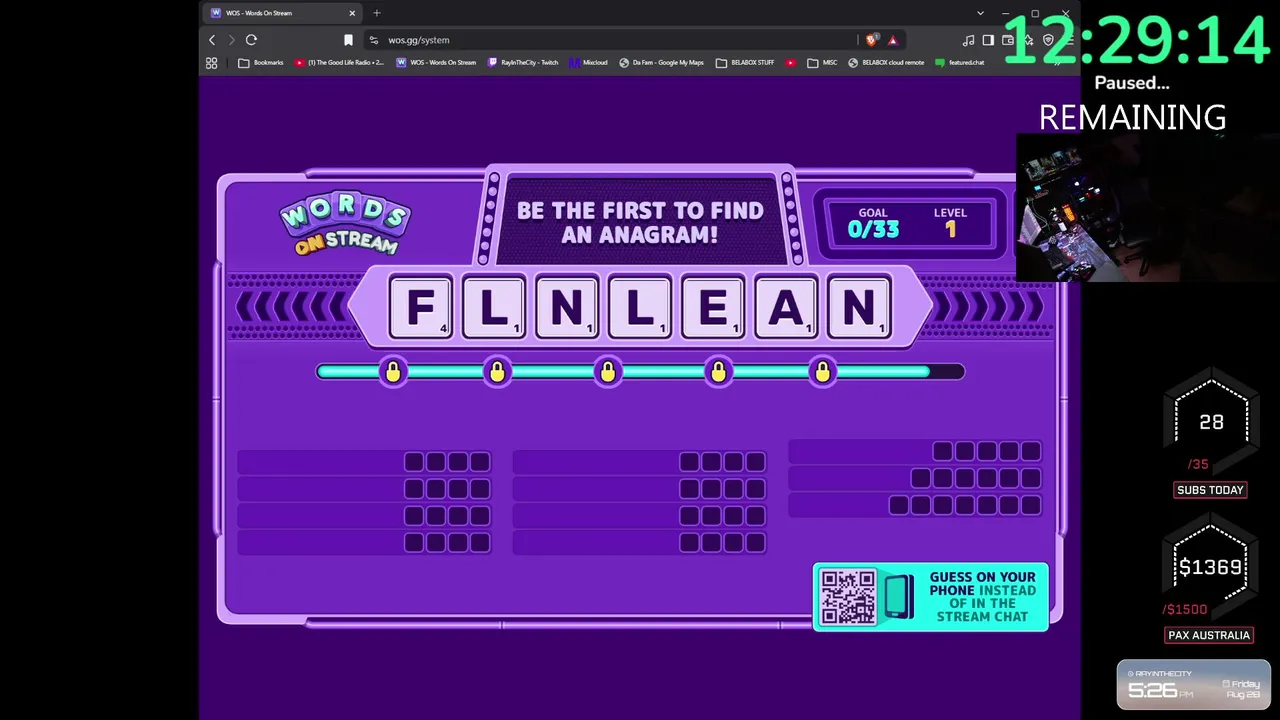The width and height of the screenshot is (1280, 720).
Task: Open site settings icon beside the URL
Action: point(374,40)
